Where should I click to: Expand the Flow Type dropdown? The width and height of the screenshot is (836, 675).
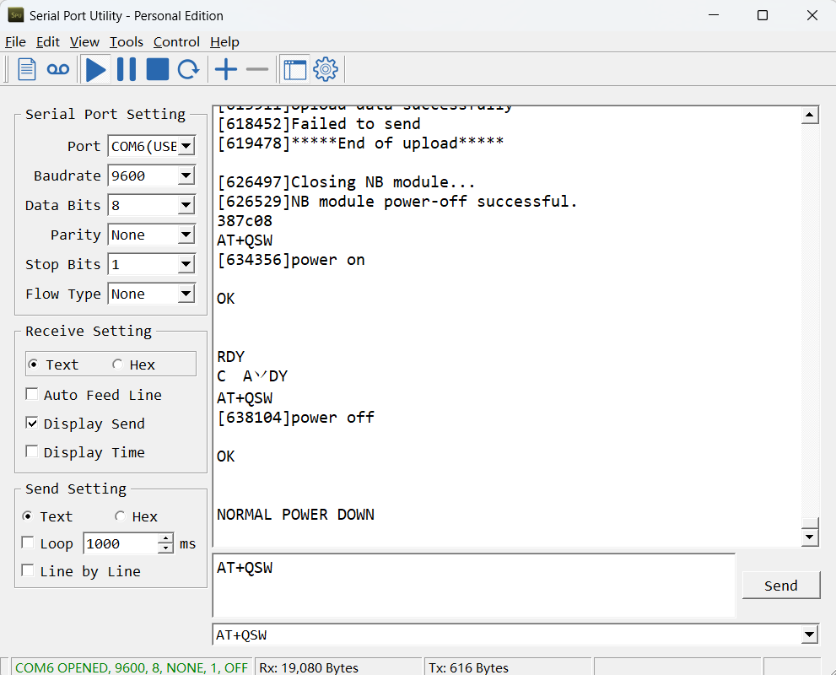pos(186,294)
